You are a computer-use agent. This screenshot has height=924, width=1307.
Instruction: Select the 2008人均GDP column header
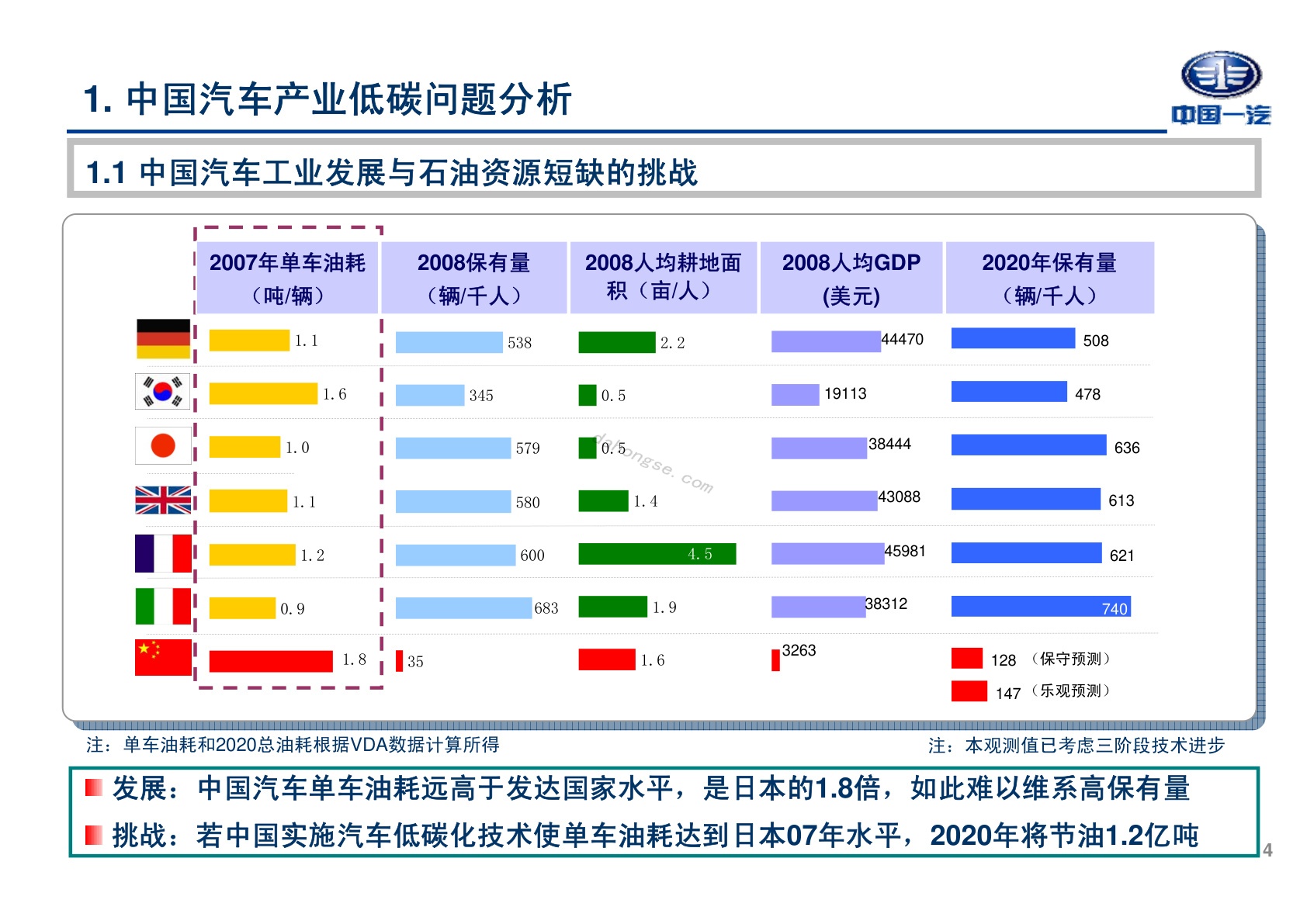tap(851, 278)
